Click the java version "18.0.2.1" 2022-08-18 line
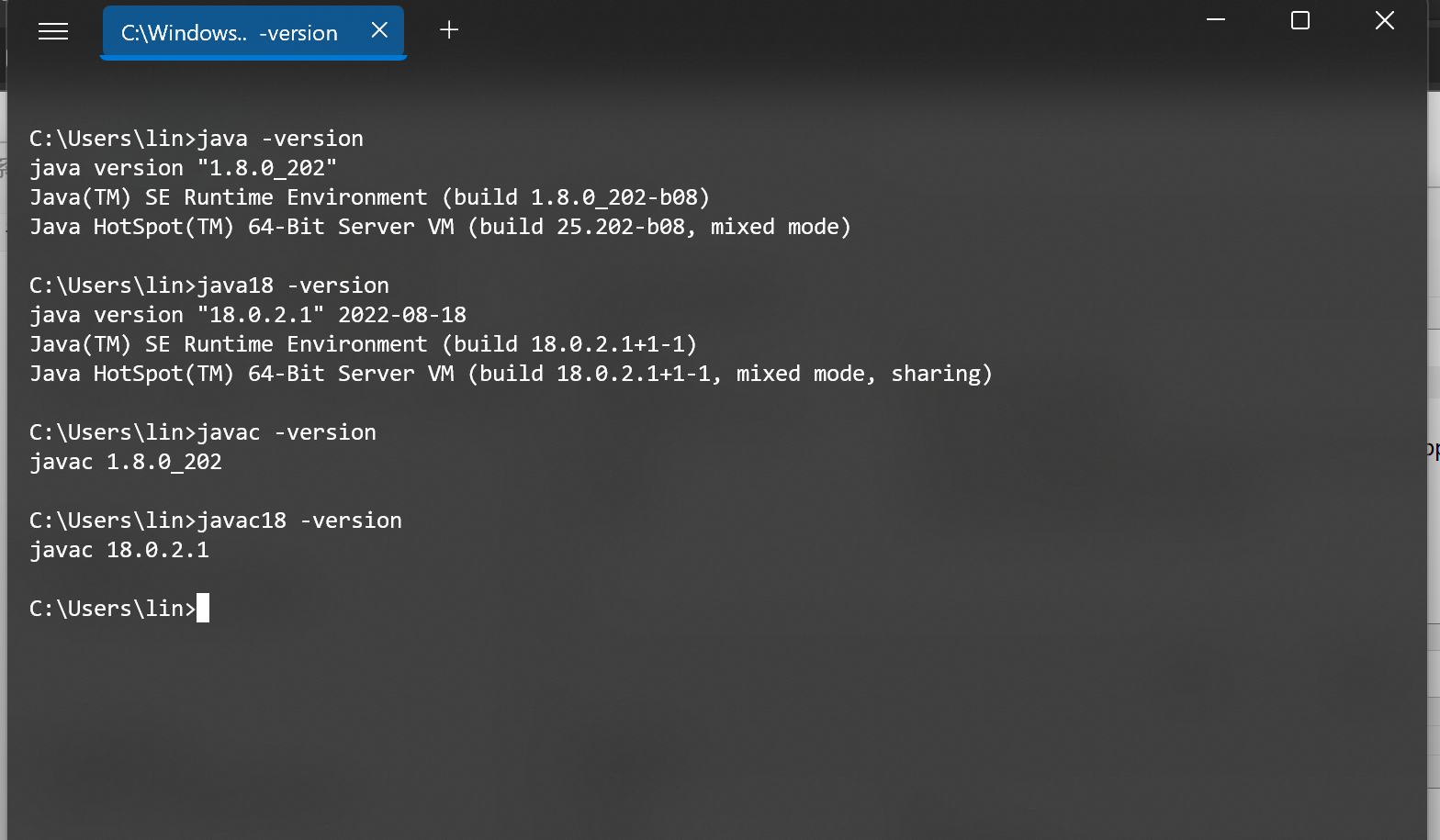The height and width of the screenshot is (840, 1440). tap(248, 315)
